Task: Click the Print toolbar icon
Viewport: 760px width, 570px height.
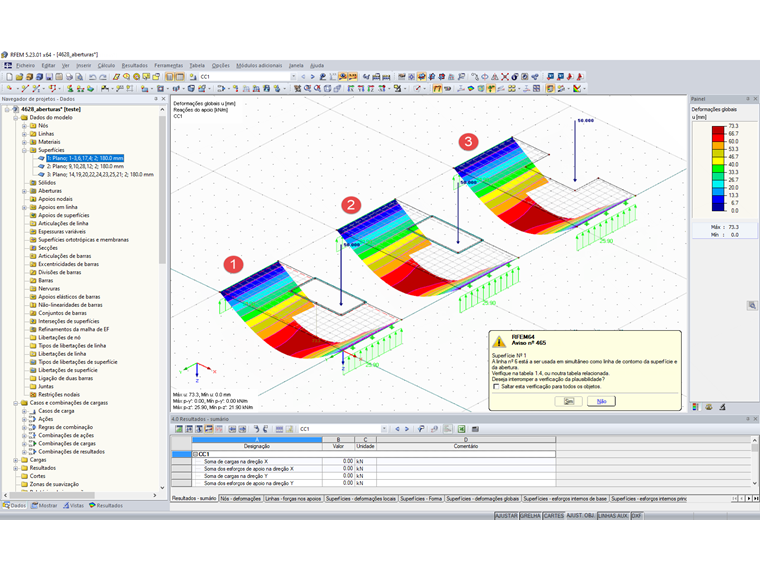Action: [69, 77]
